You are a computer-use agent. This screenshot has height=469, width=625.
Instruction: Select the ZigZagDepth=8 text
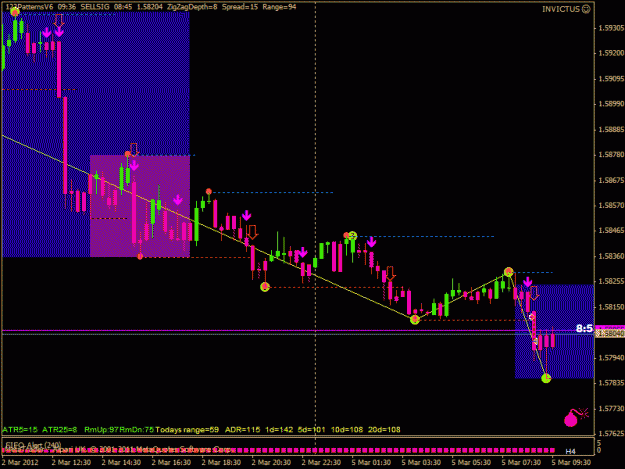pos(192,7)
